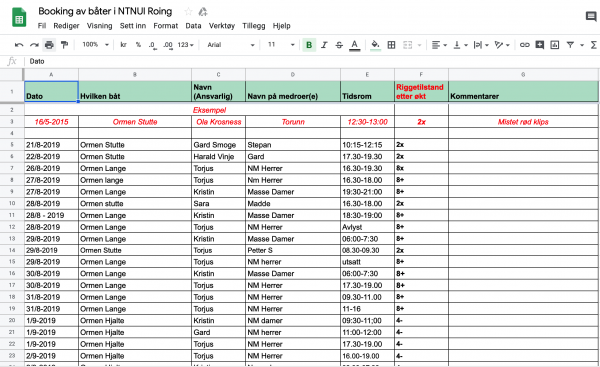Open filter views dropdown arrow
The height and width of the screenshot is (367, 600).
coord(582,45)
